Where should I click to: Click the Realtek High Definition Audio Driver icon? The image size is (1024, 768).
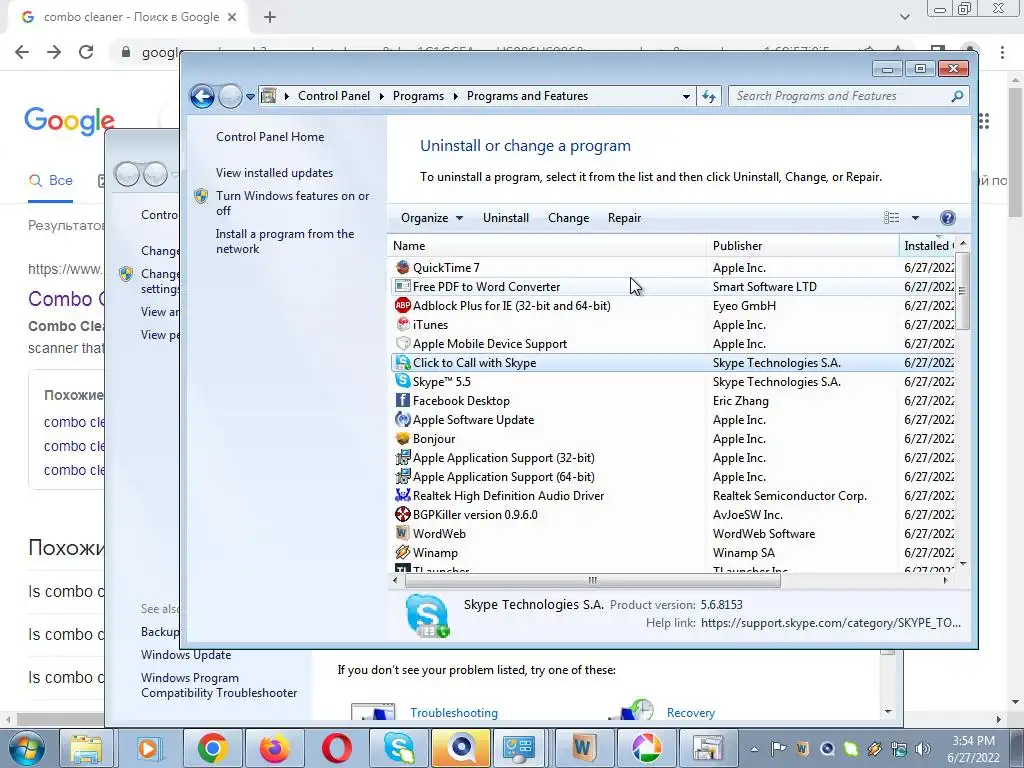tap(403, 496)
